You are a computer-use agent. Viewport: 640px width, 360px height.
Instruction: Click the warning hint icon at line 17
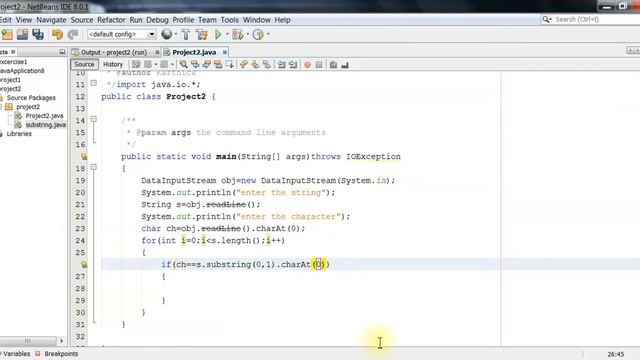84,156
